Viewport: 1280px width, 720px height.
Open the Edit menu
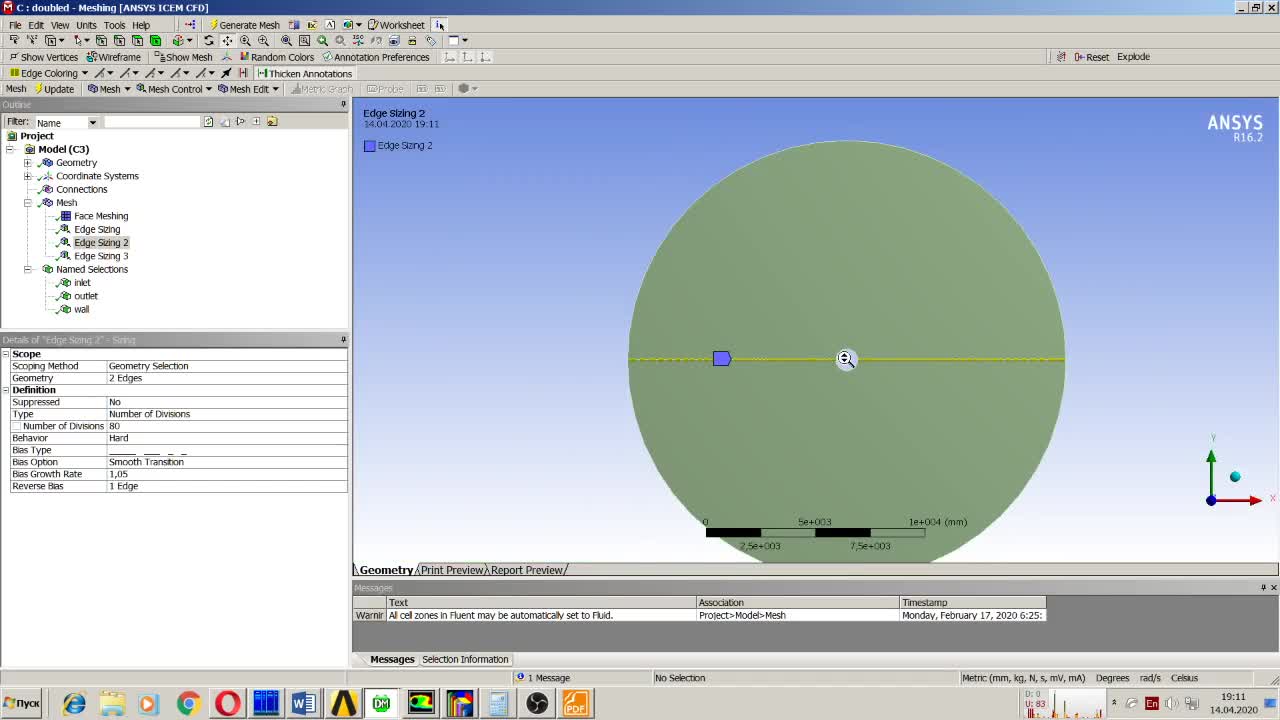pos(36,25)
